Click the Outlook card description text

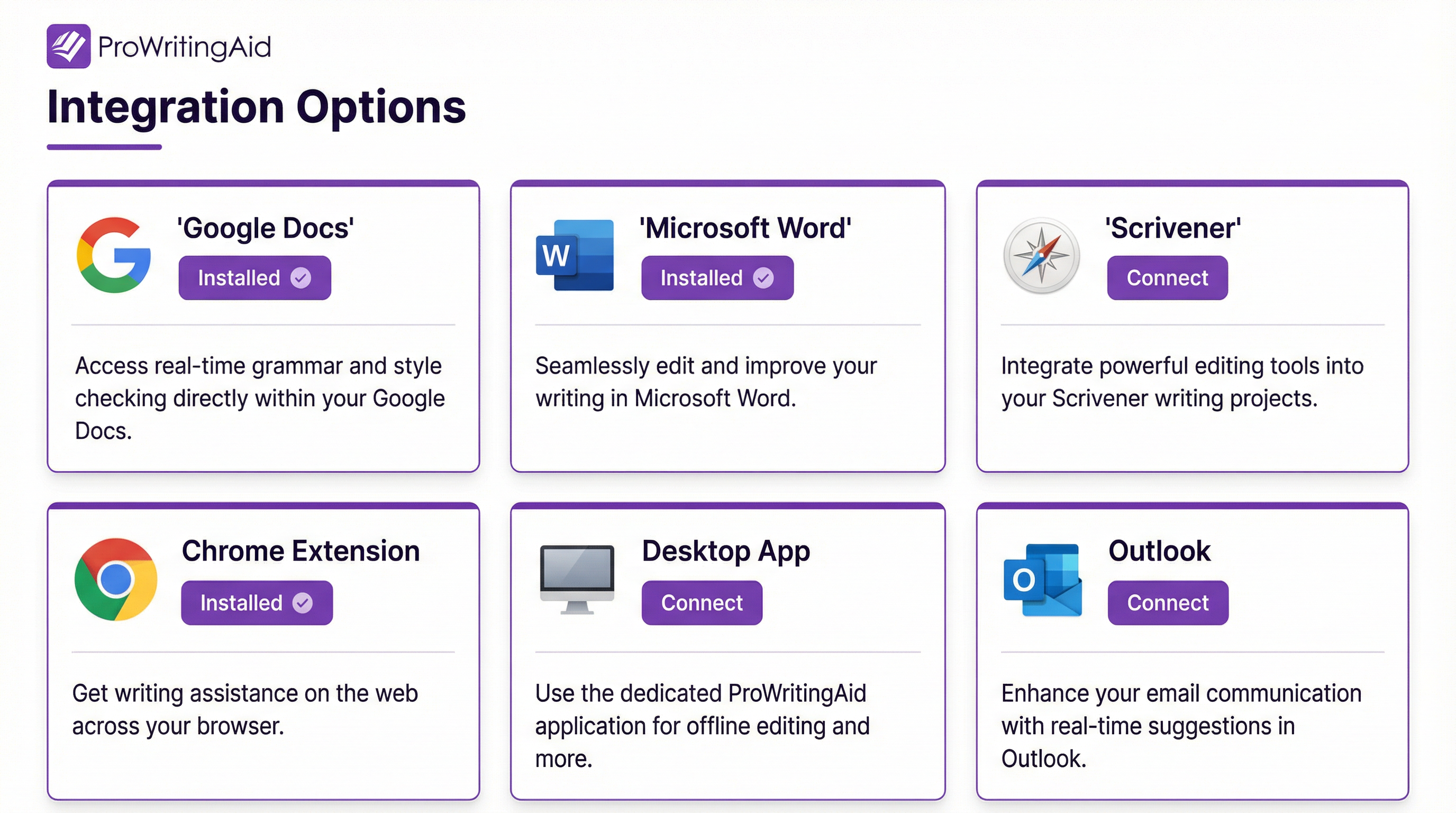(1181, 726)
